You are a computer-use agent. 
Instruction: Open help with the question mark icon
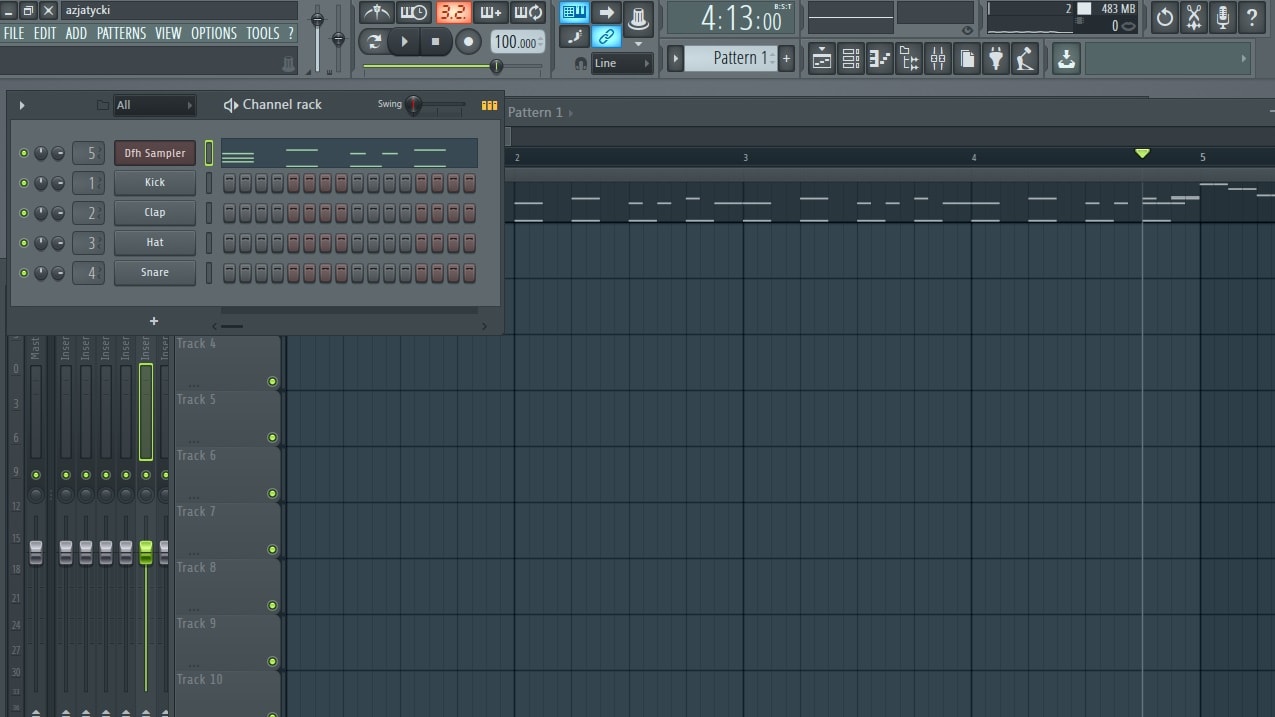[x=1252, y=17]
